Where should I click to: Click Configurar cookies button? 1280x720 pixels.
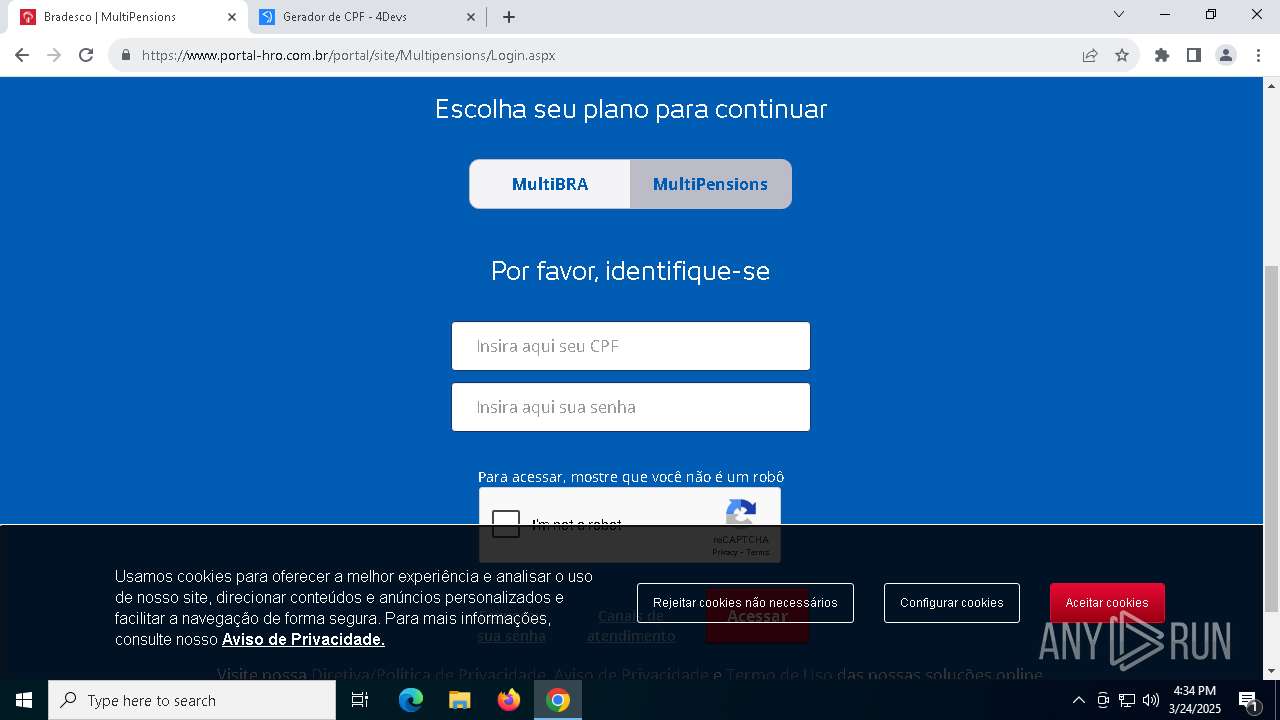[x=952, y=603]
